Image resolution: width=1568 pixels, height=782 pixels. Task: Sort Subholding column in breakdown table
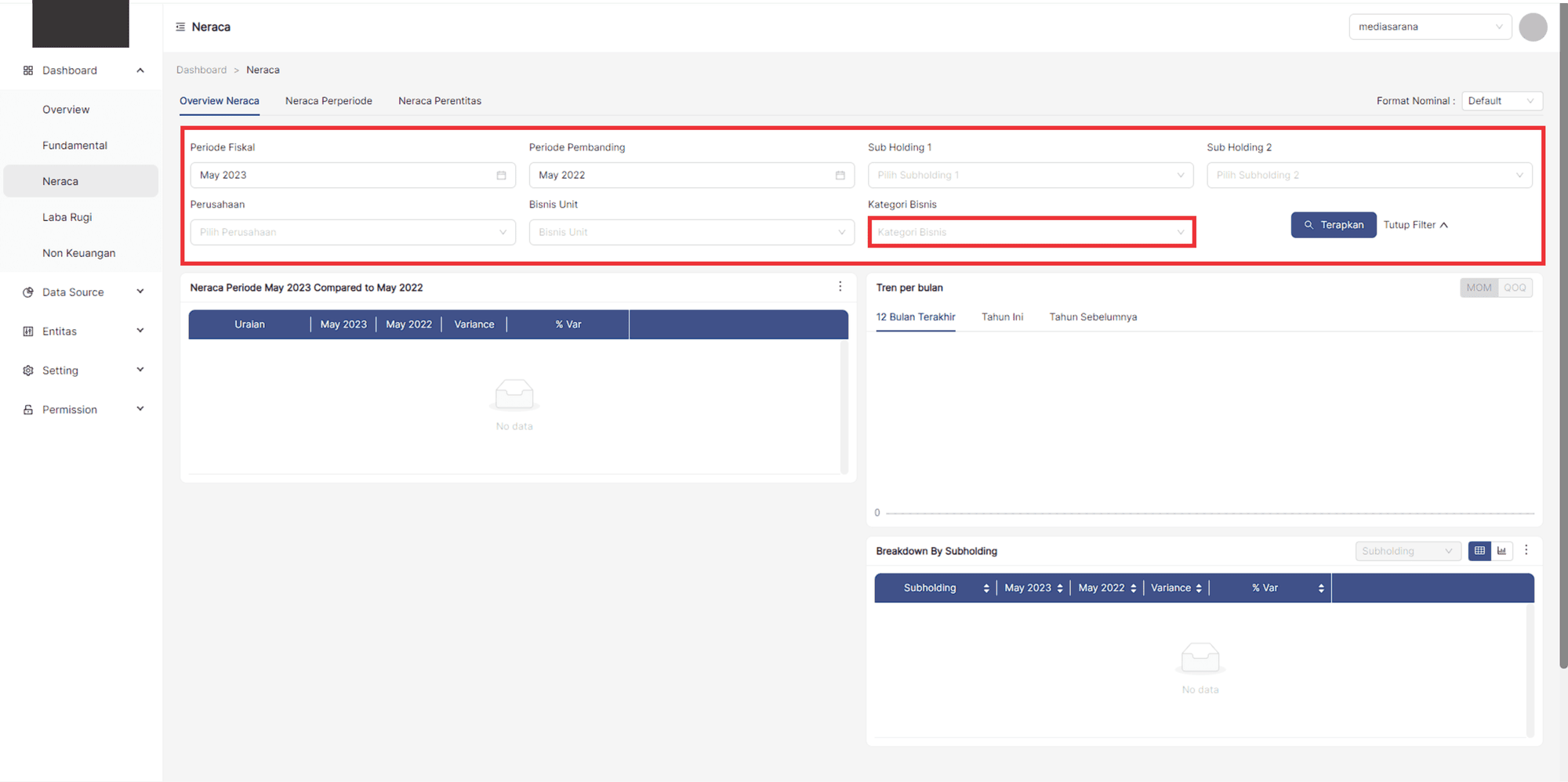coord(985,588)
